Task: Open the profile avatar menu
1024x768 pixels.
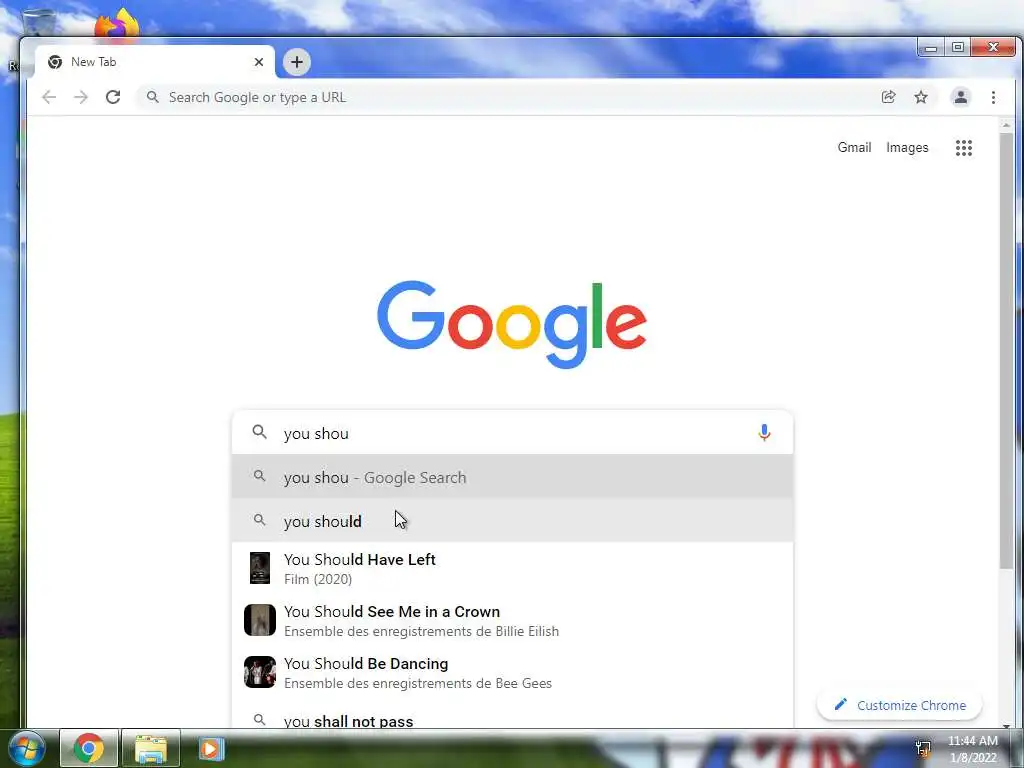Action: pyautogui.click(x=961, y=97)
